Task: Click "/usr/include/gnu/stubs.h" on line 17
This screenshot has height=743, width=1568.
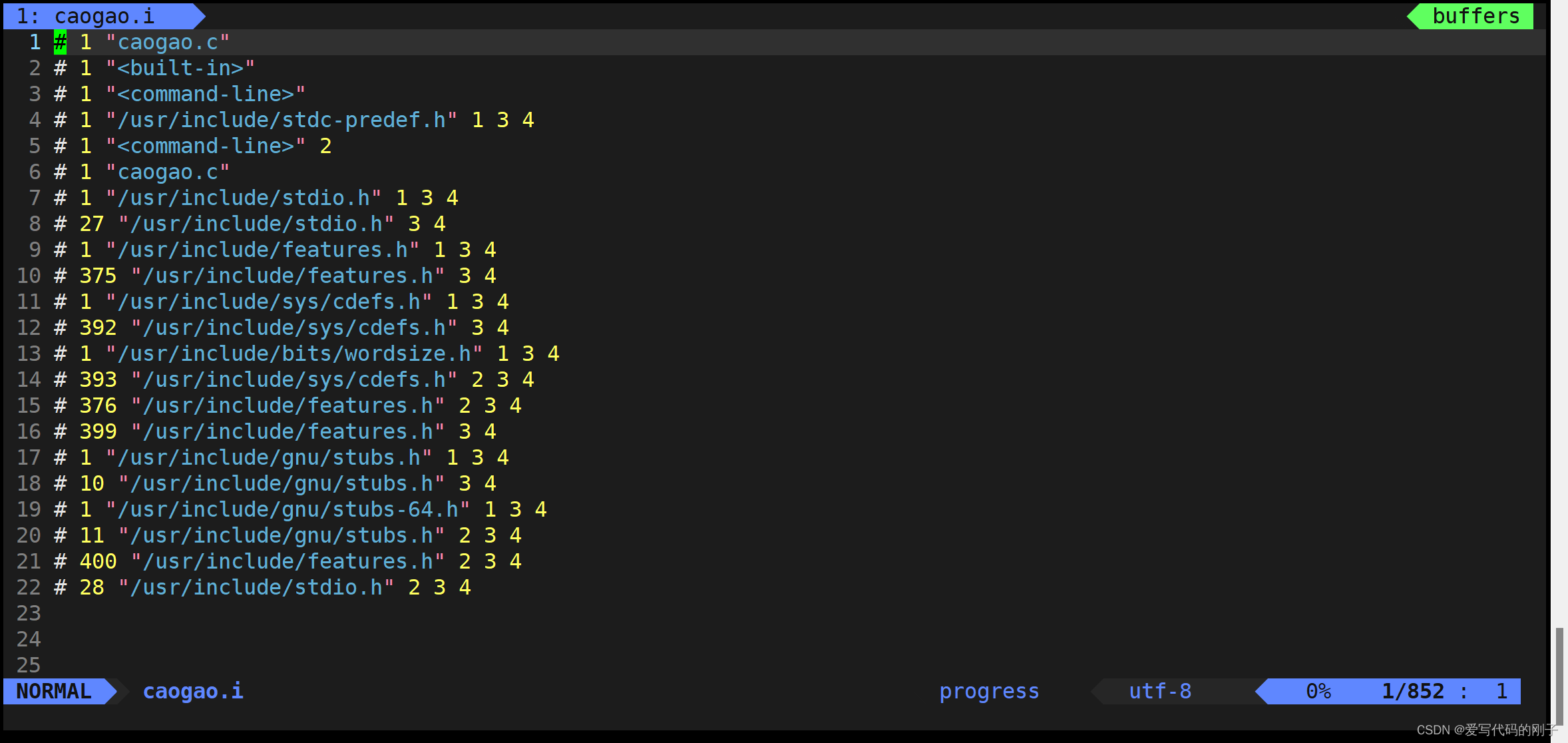Action: click(269, 457)
